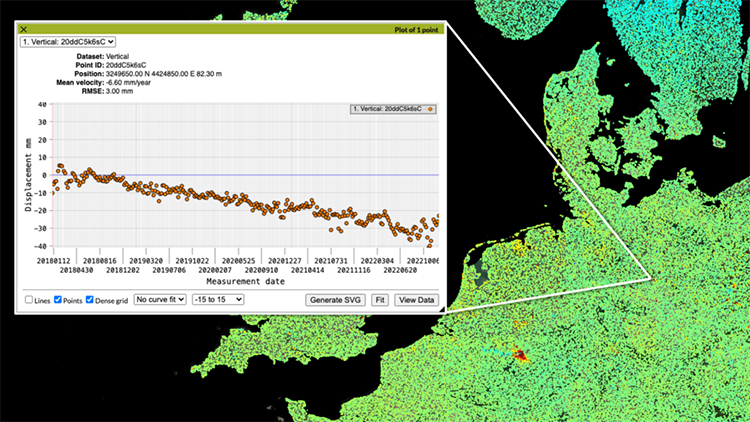
Task: Click the Displacement mm axis title
Action: pyautogui.click(x=28, y=175)
